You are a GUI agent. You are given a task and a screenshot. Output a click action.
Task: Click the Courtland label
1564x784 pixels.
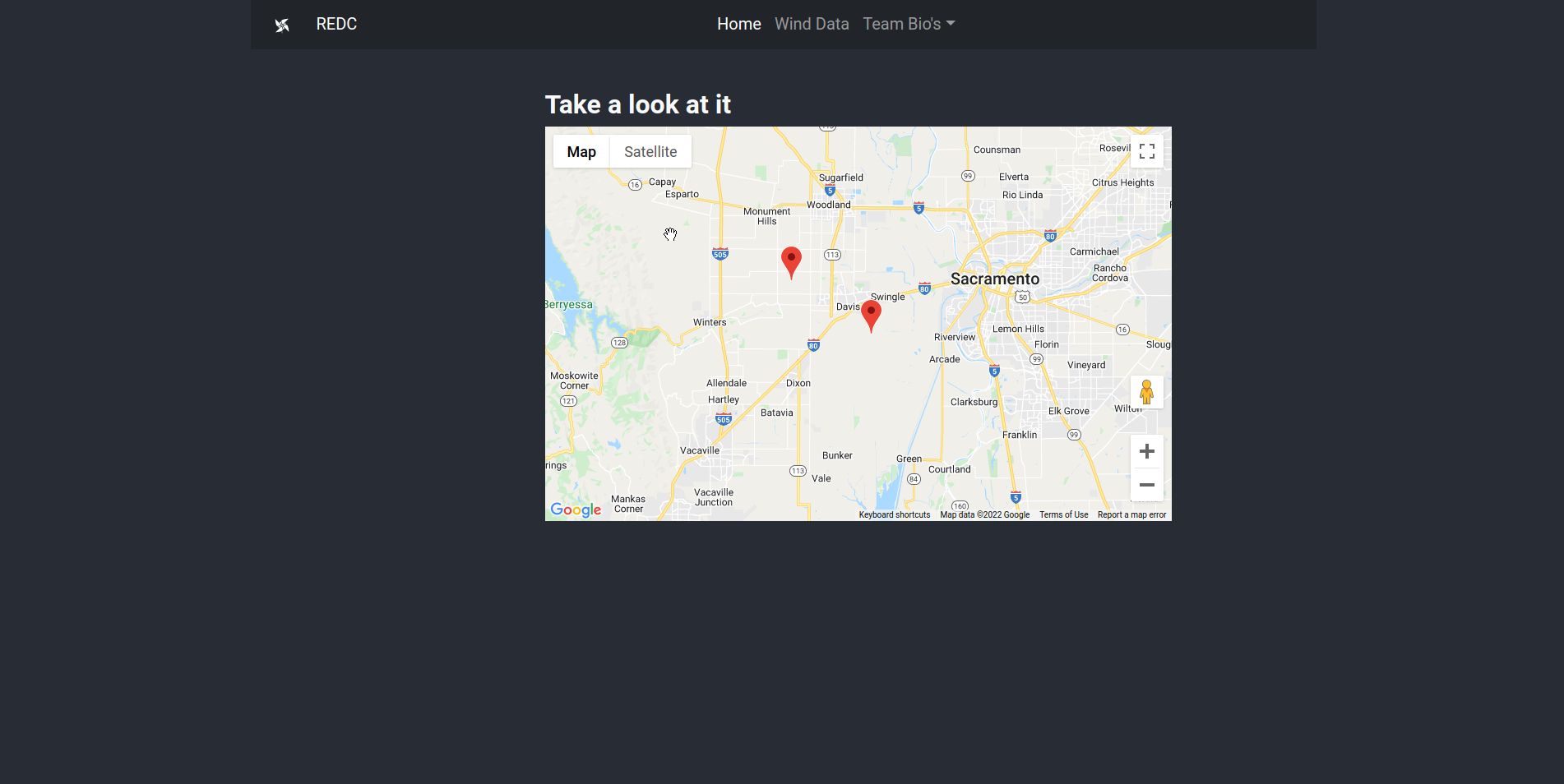pyautogui.click(x=950, y=469)
